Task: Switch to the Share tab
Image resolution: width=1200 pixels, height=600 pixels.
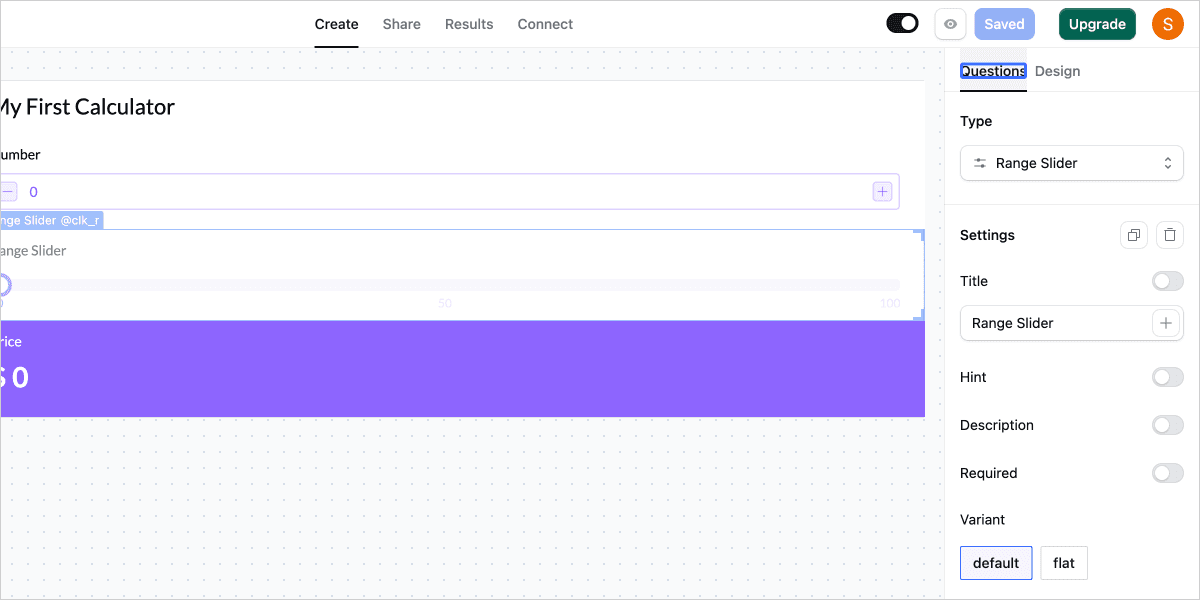Action: click(x=401, y=24)
